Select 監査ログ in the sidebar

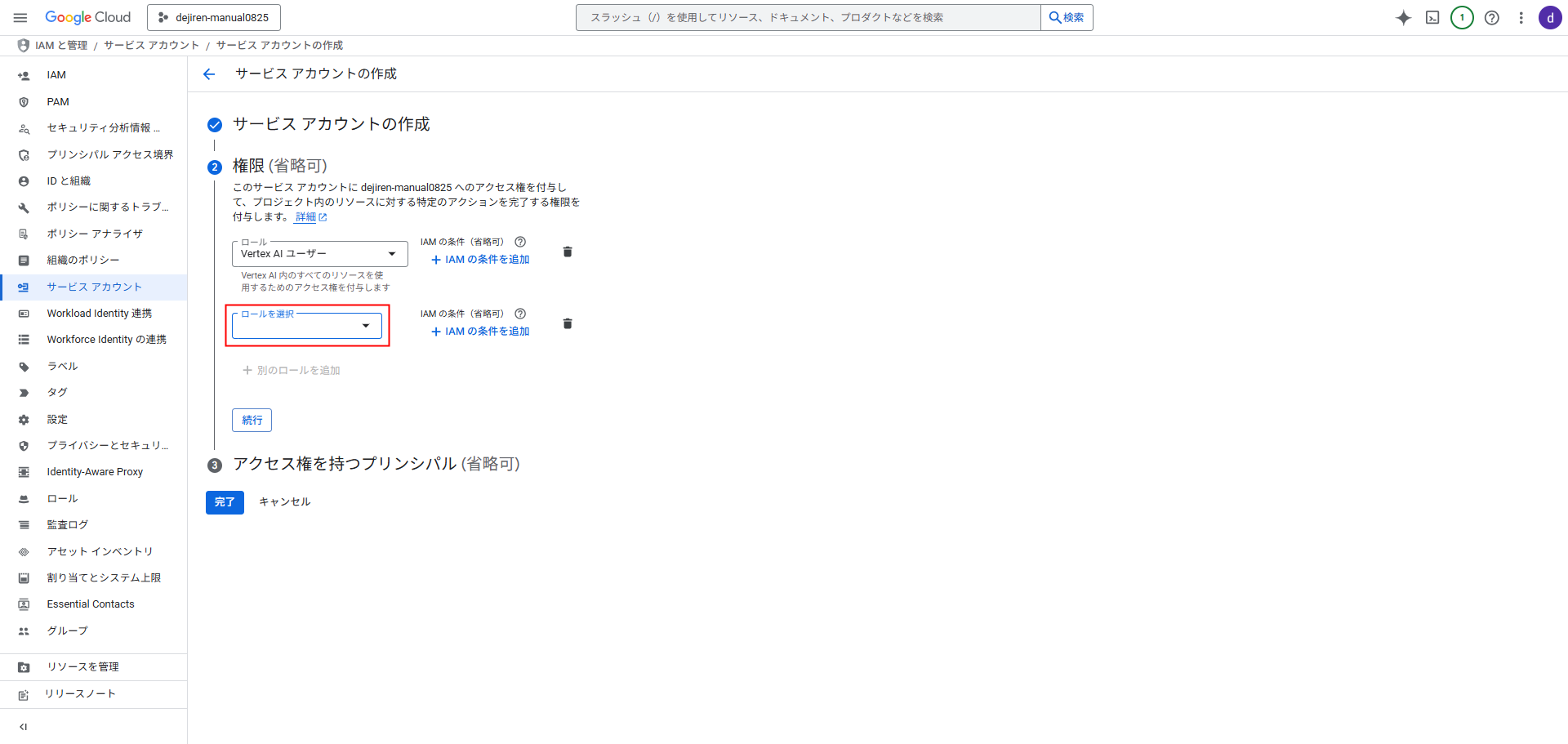[x=67, y=525]
